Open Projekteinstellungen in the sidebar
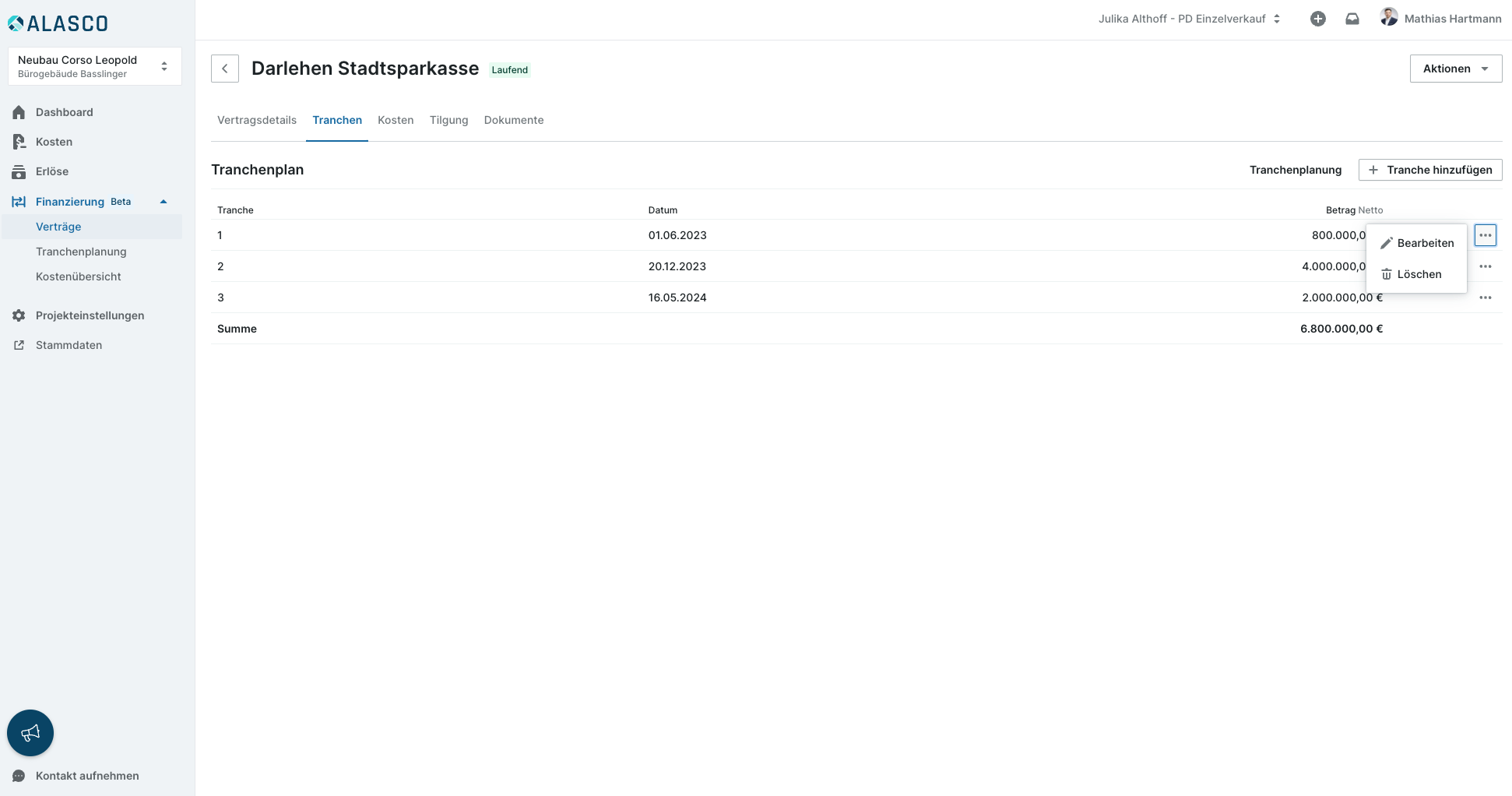This screenshot has width=1512, height=796. (90, 315)
